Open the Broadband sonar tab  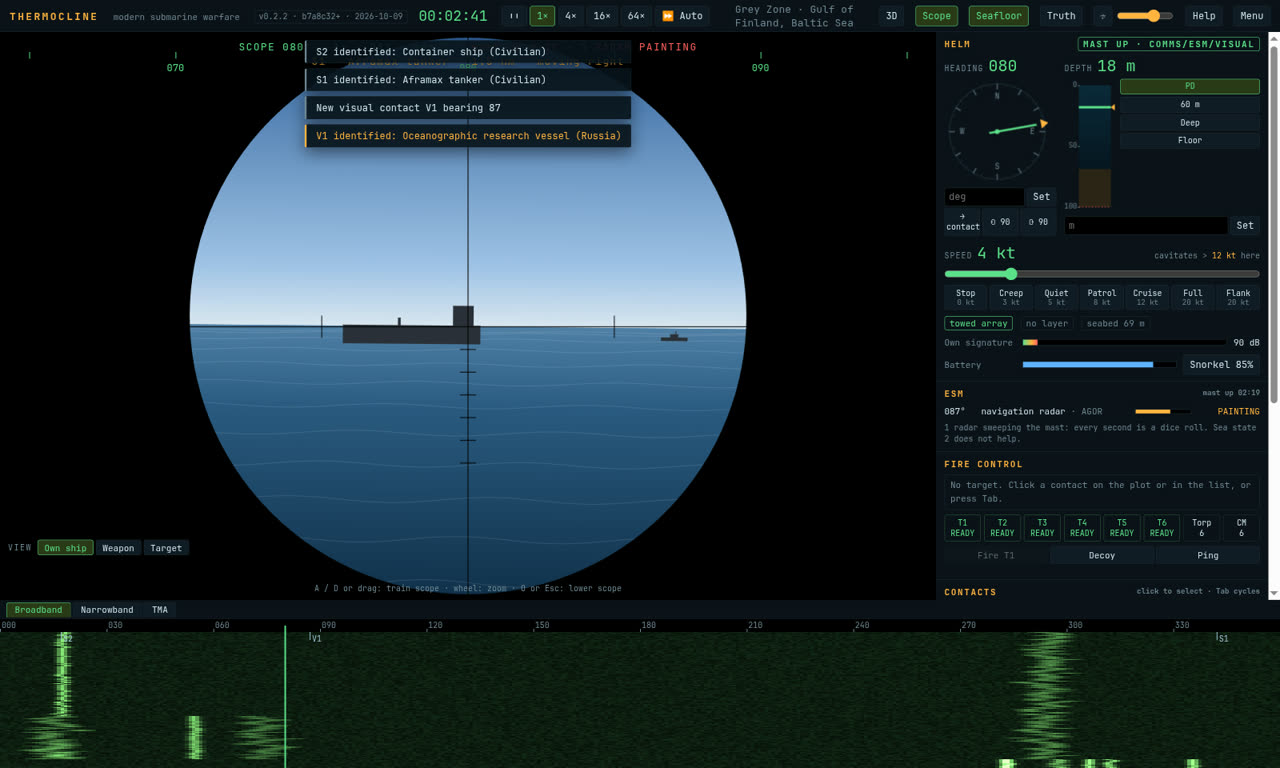pos(38,610)
